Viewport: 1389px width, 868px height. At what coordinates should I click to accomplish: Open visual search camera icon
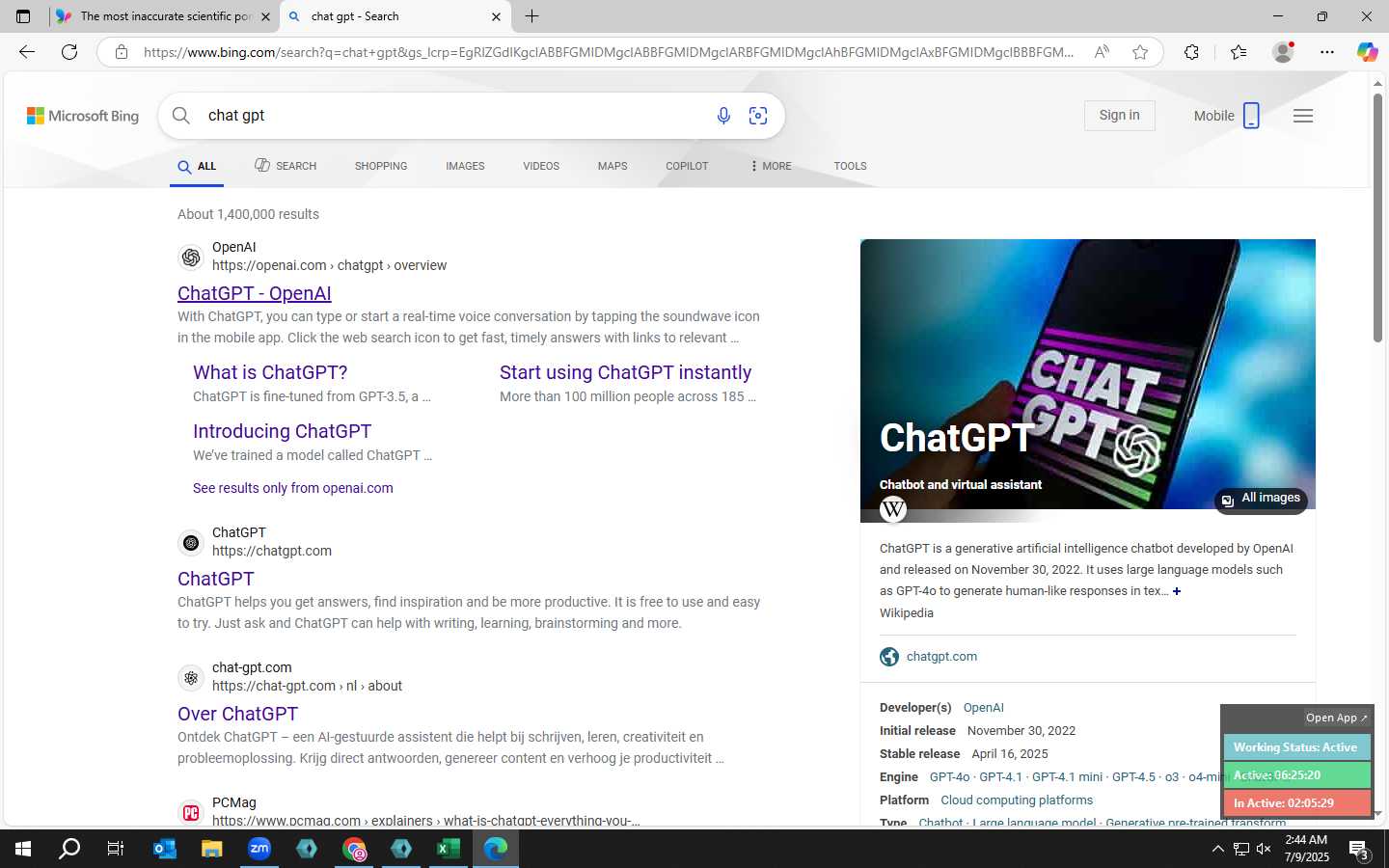point(758,116)
